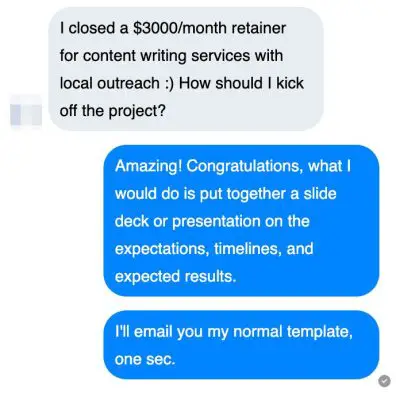Viewport: 396px width, 400px height.
Task: Click 'I closed a' at message start
Action: click(x=94, y=28)
